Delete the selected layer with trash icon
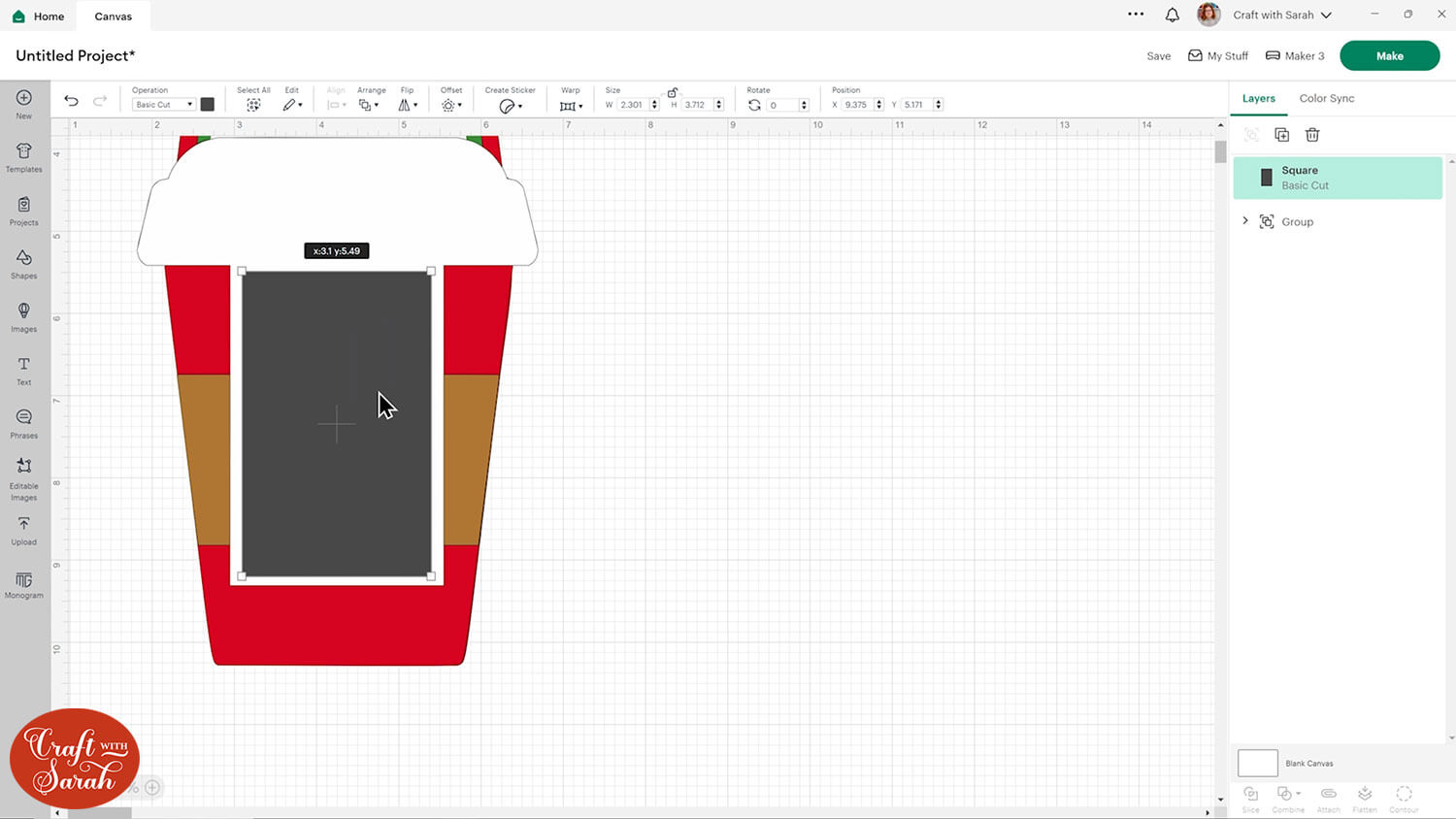 [1312, 135]
